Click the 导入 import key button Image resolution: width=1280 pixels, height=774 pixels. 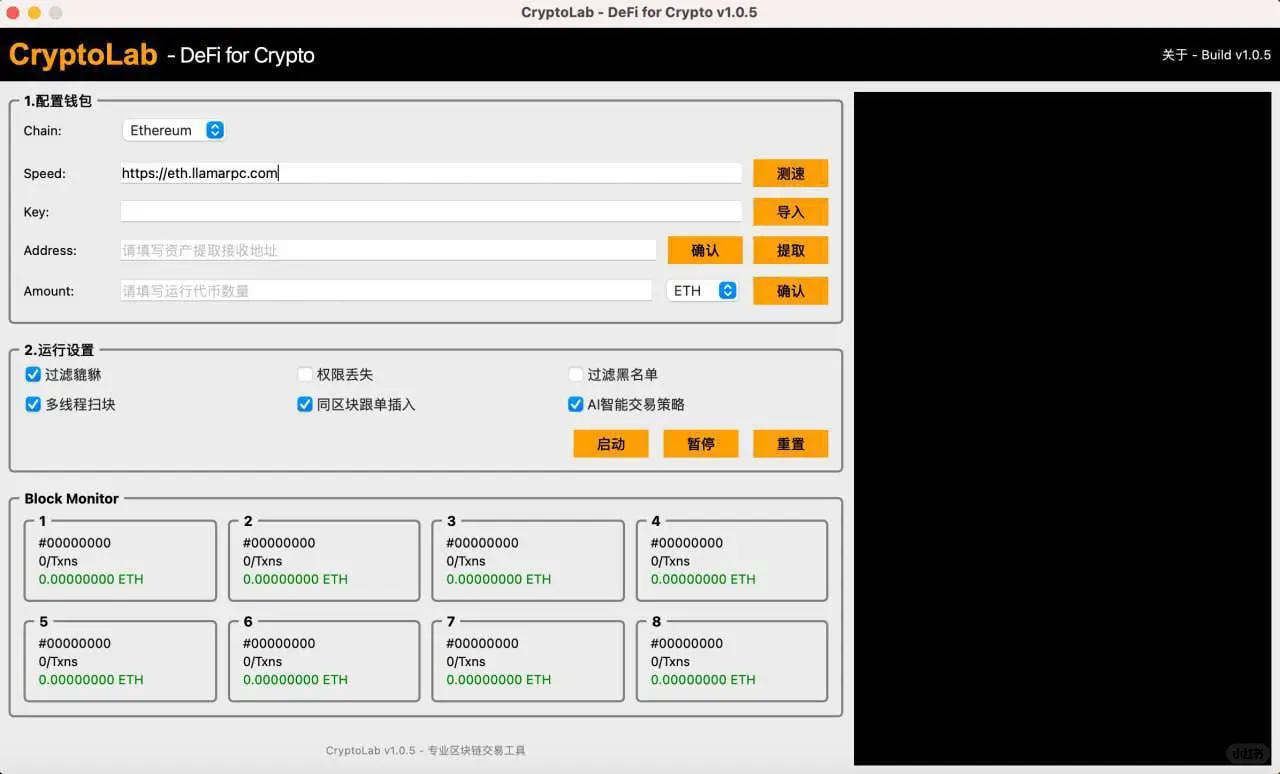[790, 211]
